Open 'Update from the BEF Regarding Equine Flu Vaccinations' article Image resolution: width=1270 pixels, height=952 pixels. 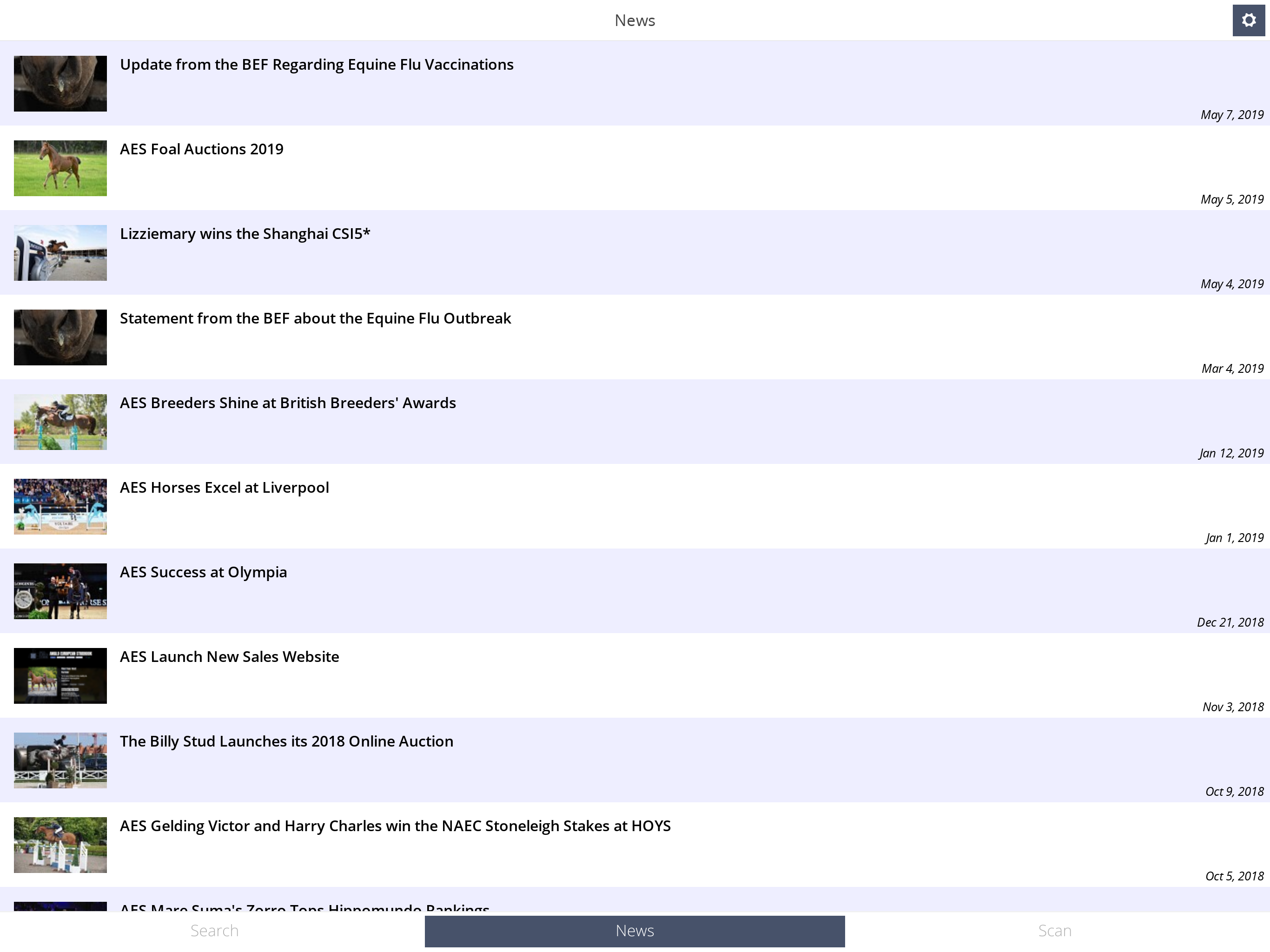[635, 83]
